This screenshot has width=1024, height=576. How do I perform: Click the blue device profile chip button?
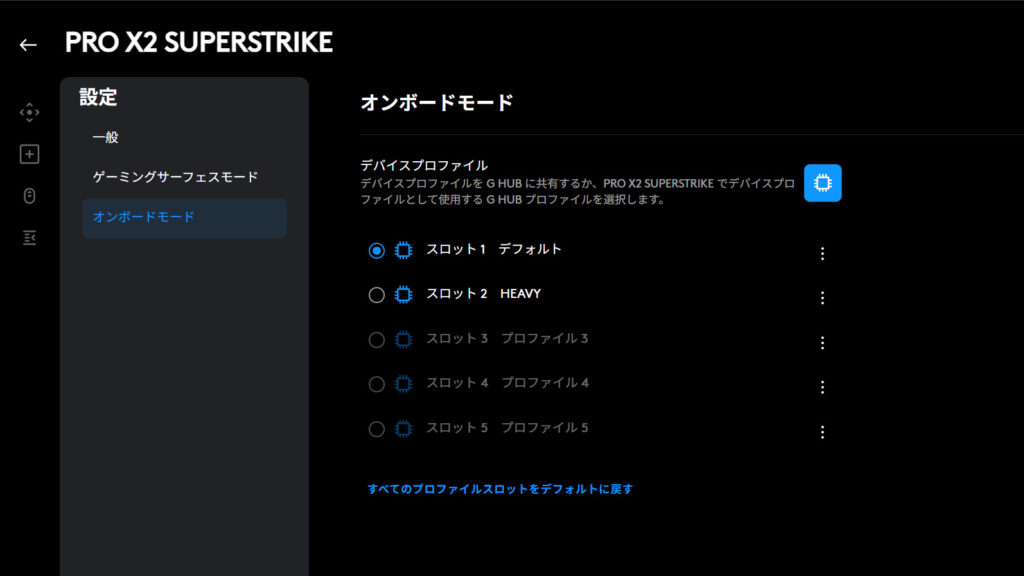822,183
